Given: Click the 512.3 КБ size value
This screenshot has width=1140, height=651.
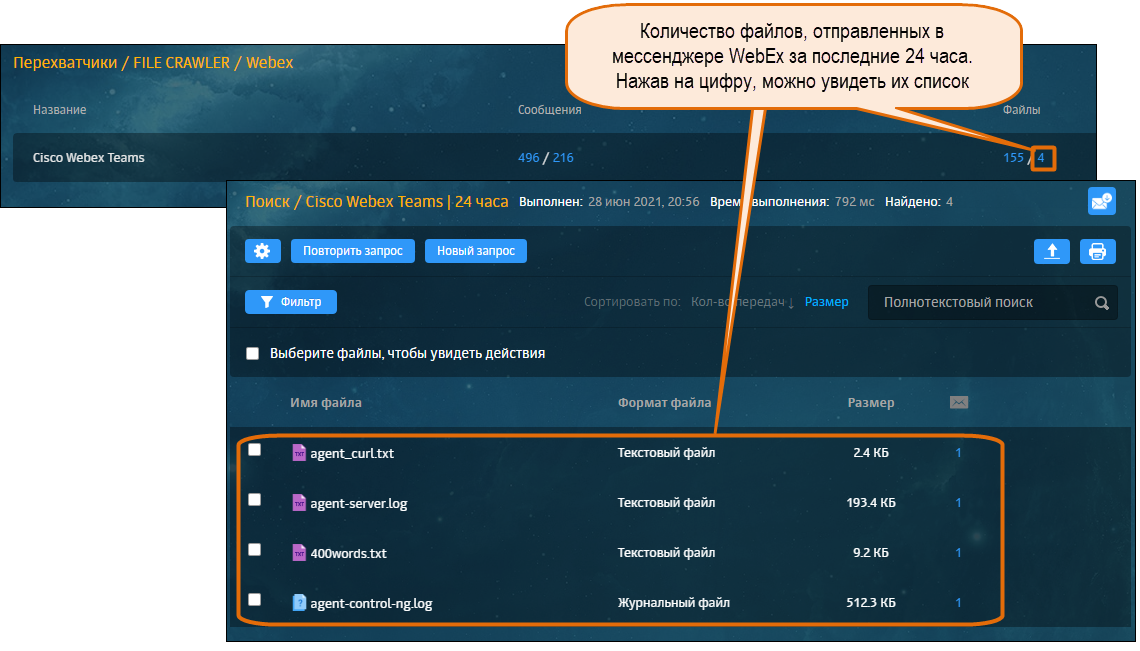Looking at the screenshot, I should coord(871,602).
